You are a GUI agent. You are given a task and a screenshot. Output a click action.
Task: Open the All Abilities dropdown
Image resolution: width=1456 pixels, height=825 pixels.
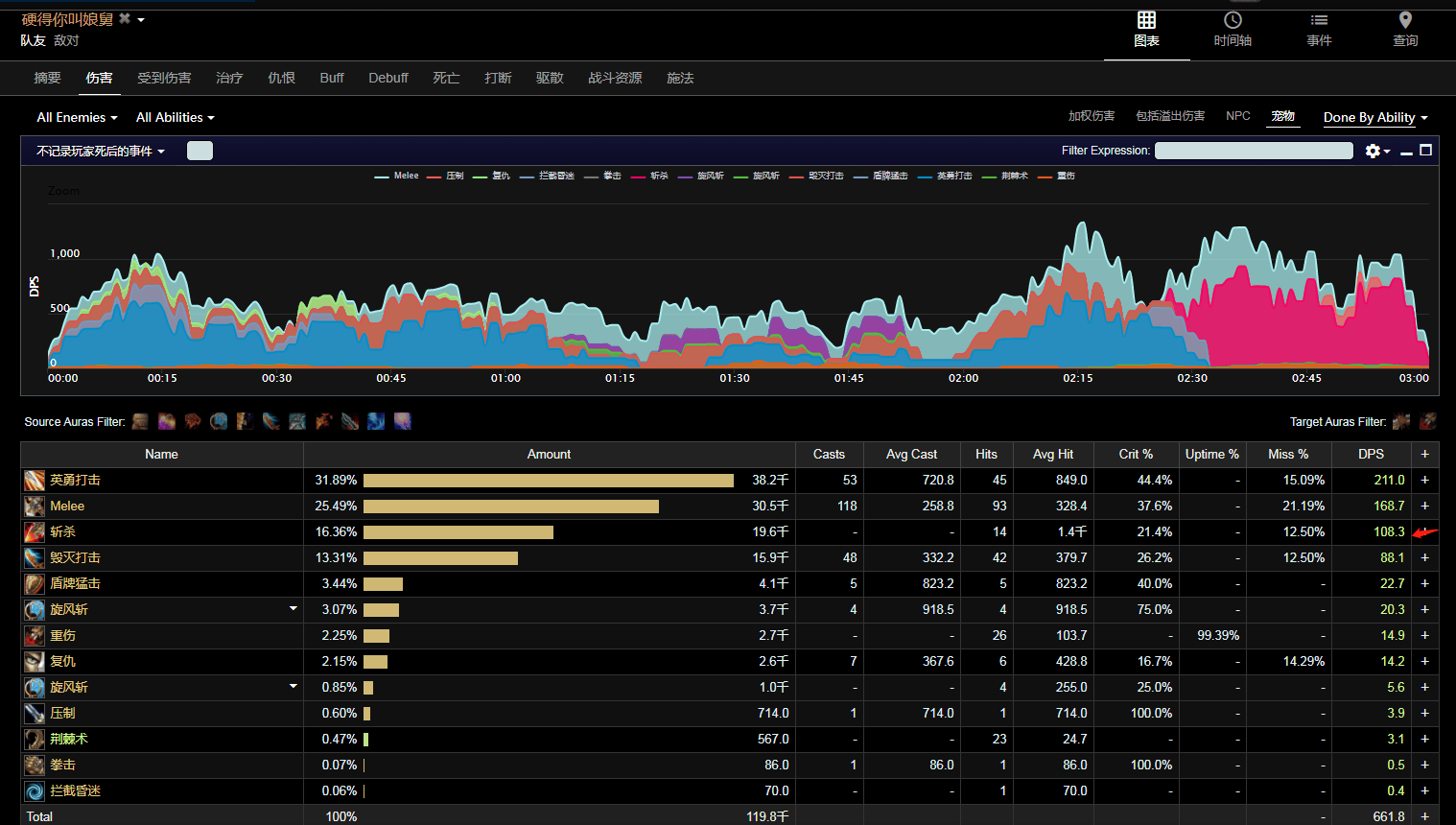(175, 117)
